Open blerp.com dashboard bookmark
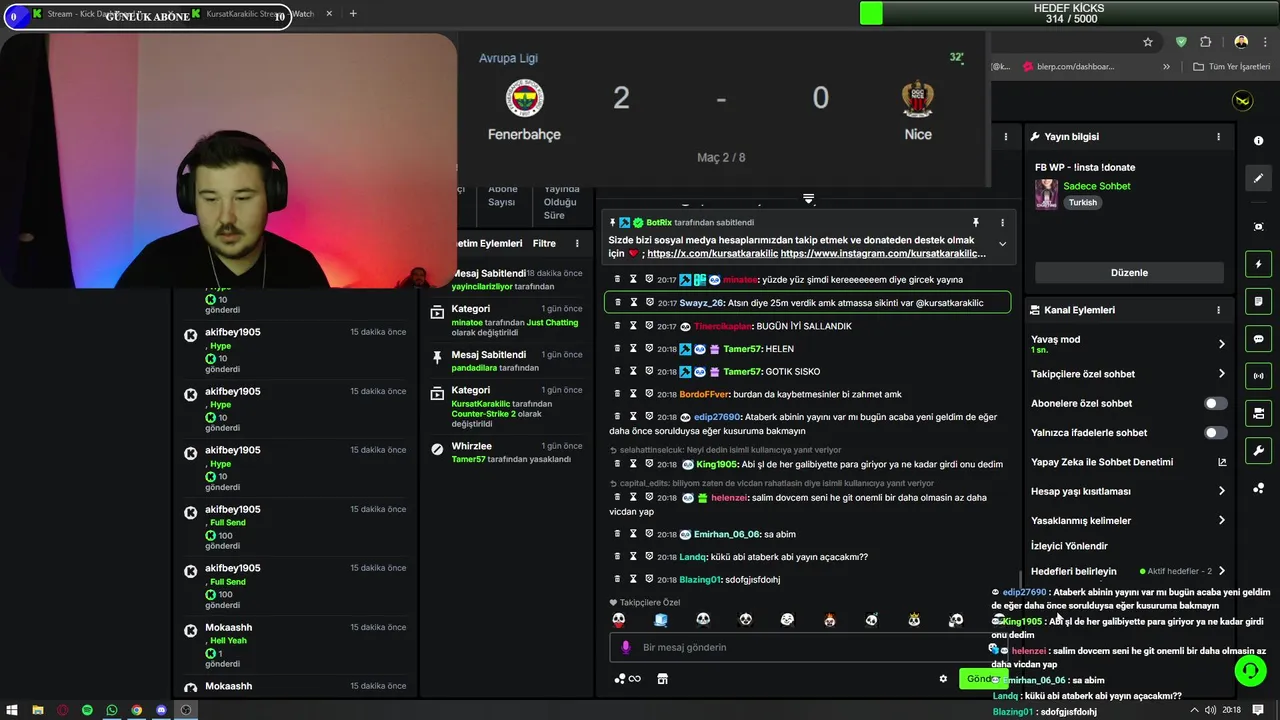Screen dimensions: 1280x720 point(1068,67)
